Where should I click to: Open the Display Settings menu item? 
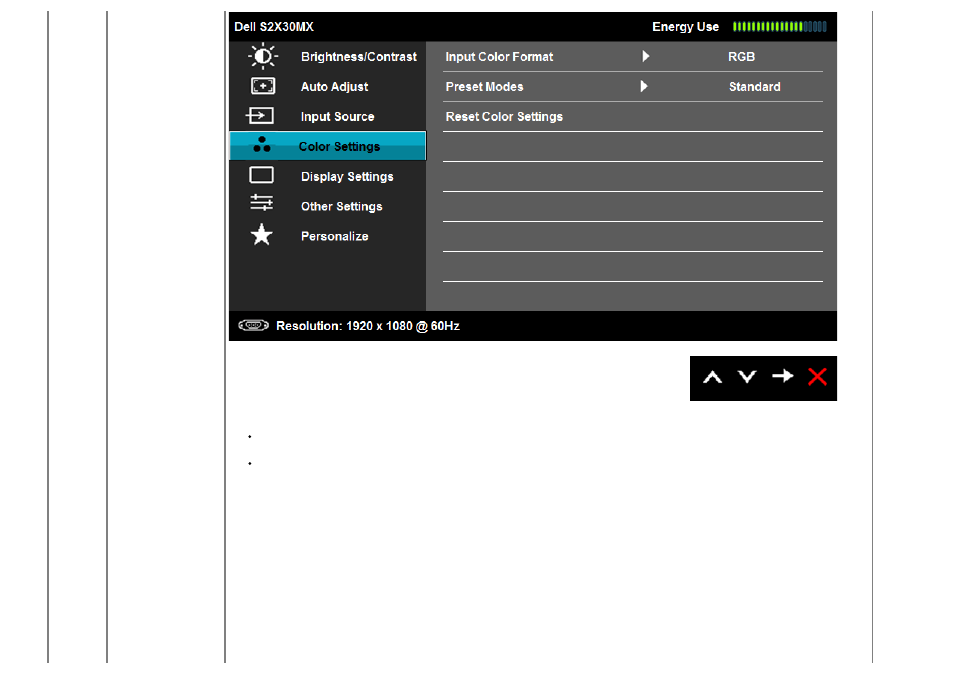pyautogui.click(x=347, y=176)
